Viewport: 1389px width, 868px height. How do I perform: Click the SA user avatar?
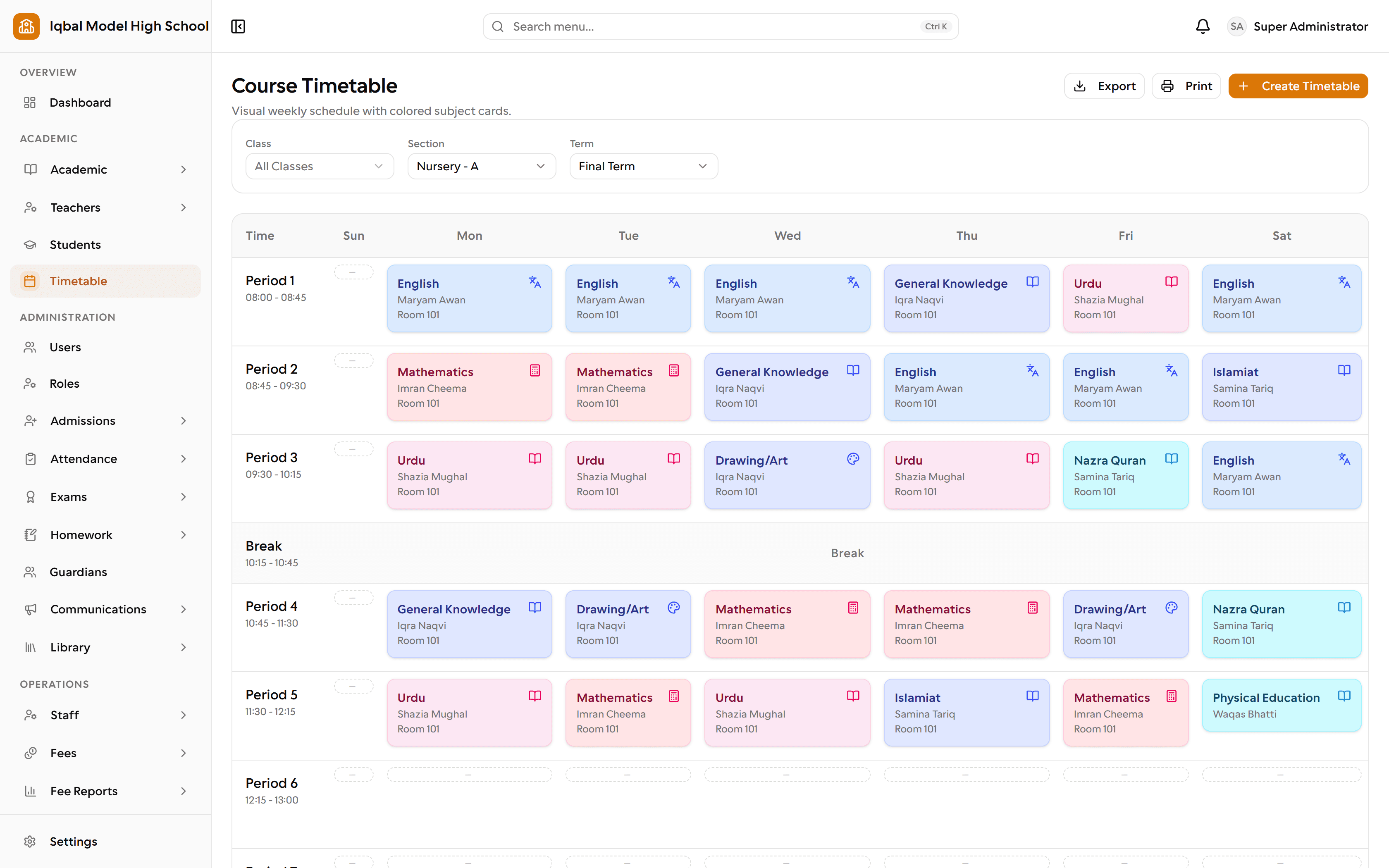pos(1236,26)
